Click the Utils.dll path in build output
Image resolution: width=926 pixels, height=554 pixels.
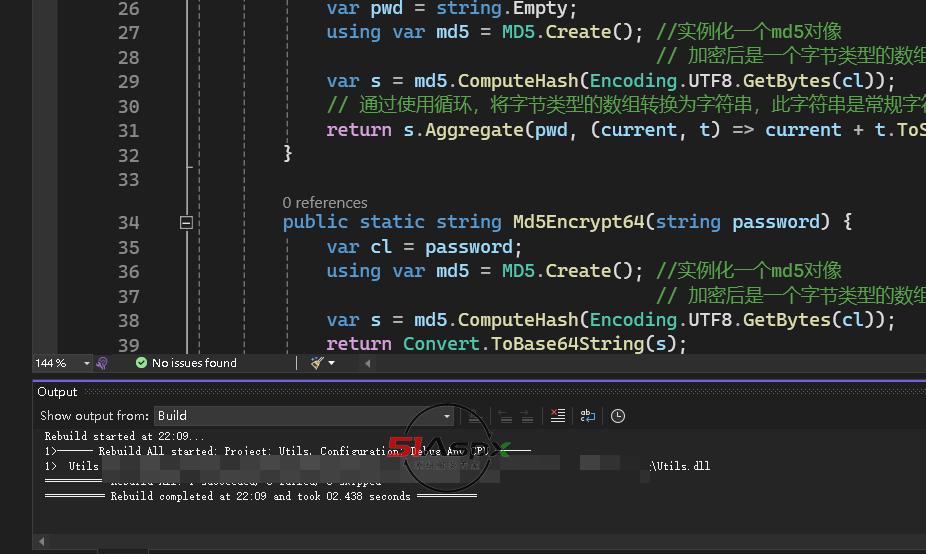pyautogui.click(x=680, y=466)
